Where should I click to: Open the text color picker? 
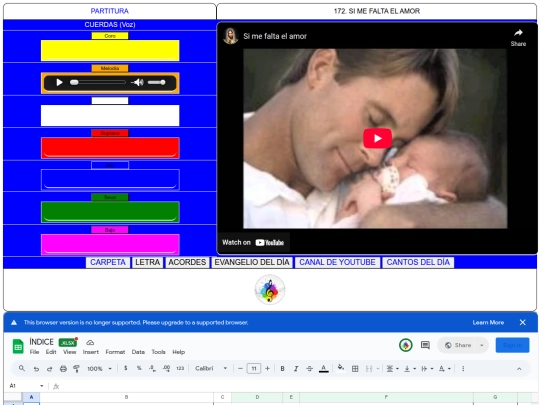tap(323, 368)
